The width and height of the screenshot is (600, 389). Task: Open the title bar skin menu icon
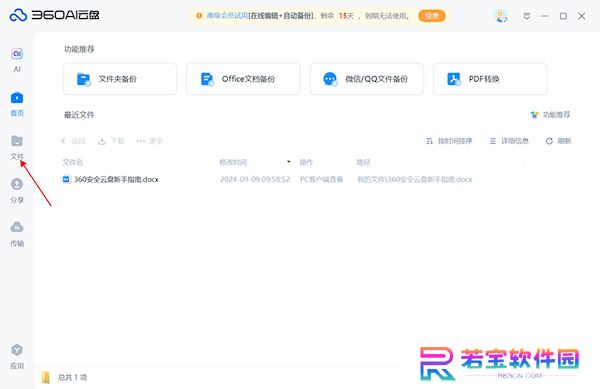click(527, 16)
